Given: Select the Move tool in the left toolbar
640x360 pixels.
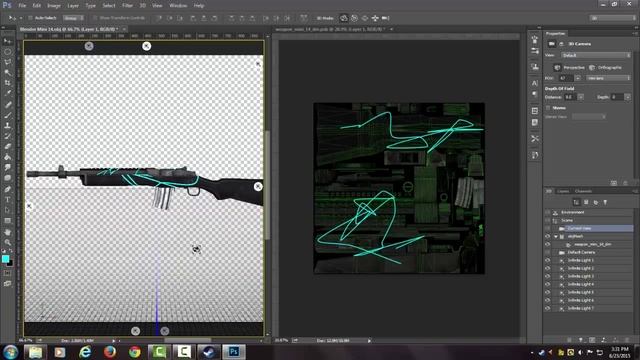Looking at the screenshot, I should [x=7, y=41].
